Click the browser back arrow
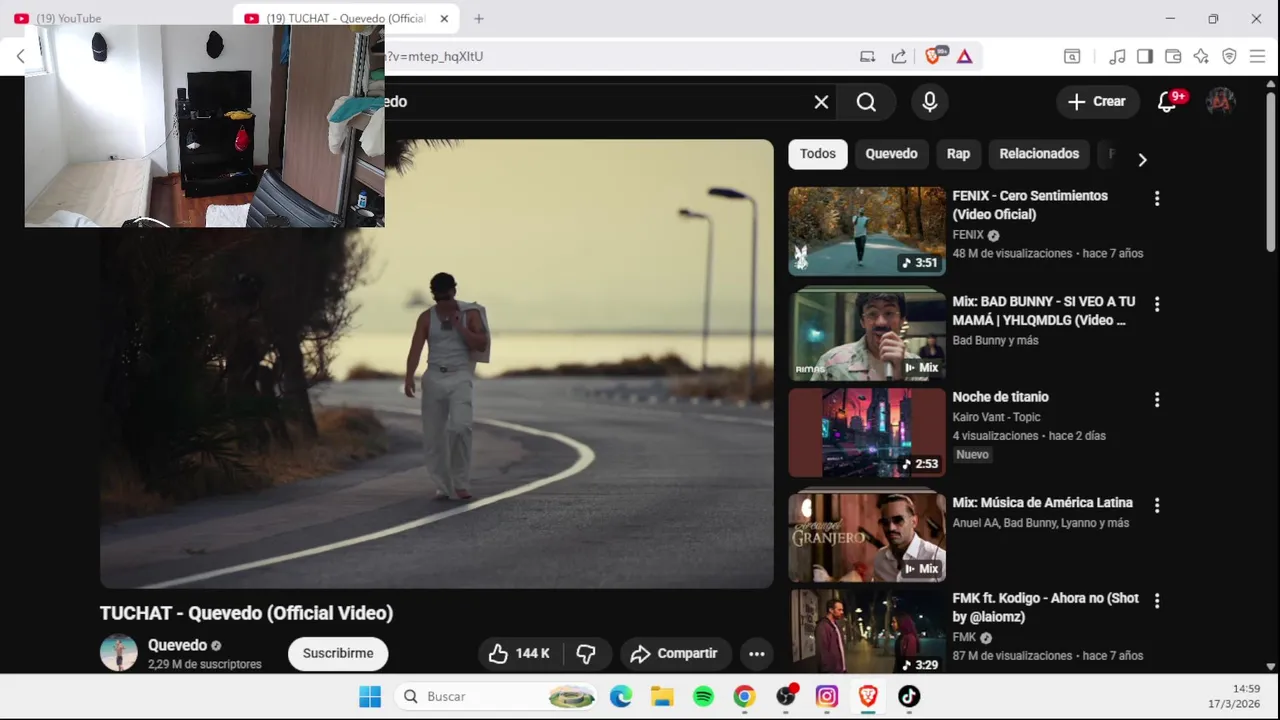The image size is (1280, 720). coord(20,56)
